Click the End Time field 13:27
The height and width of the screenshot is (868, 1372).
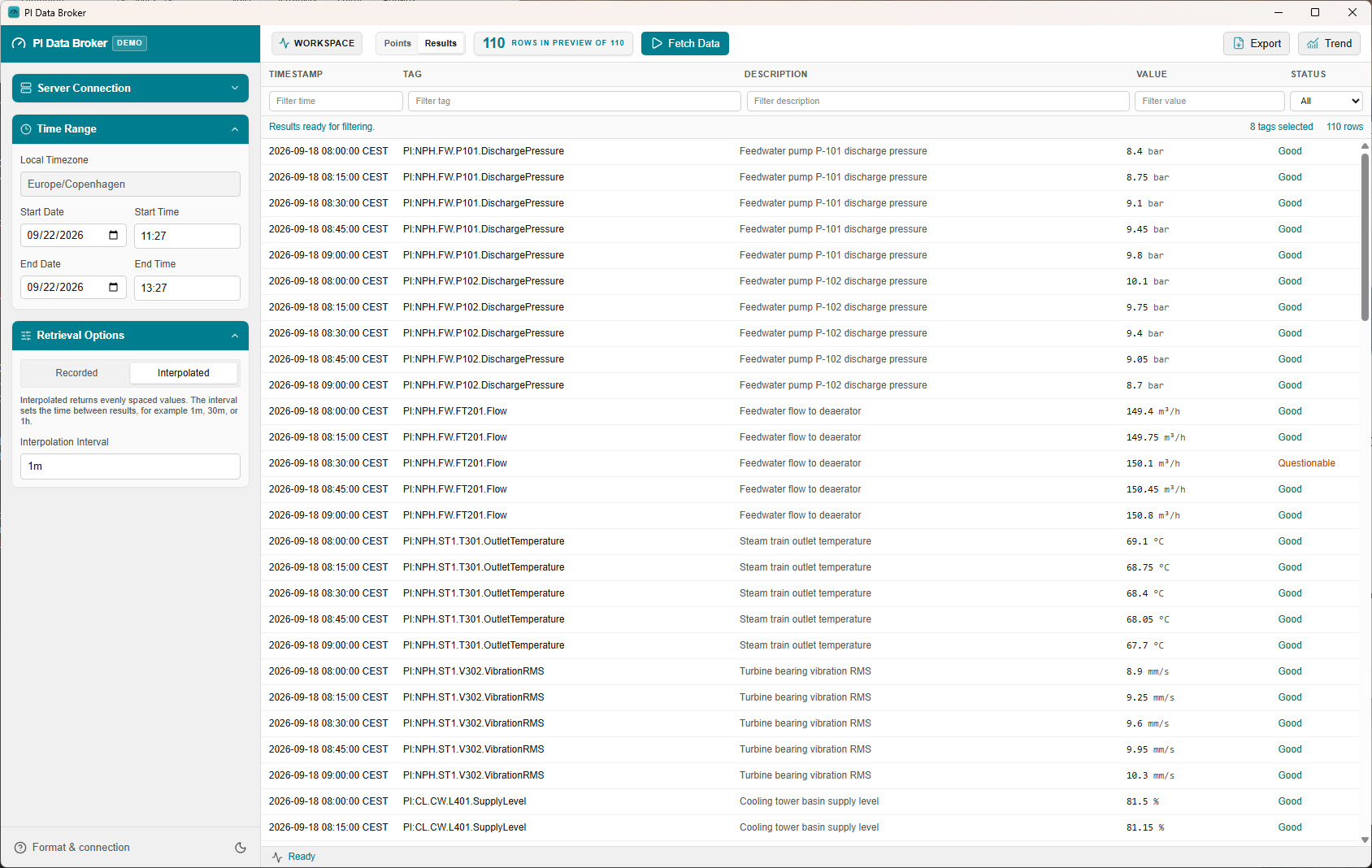187,288
